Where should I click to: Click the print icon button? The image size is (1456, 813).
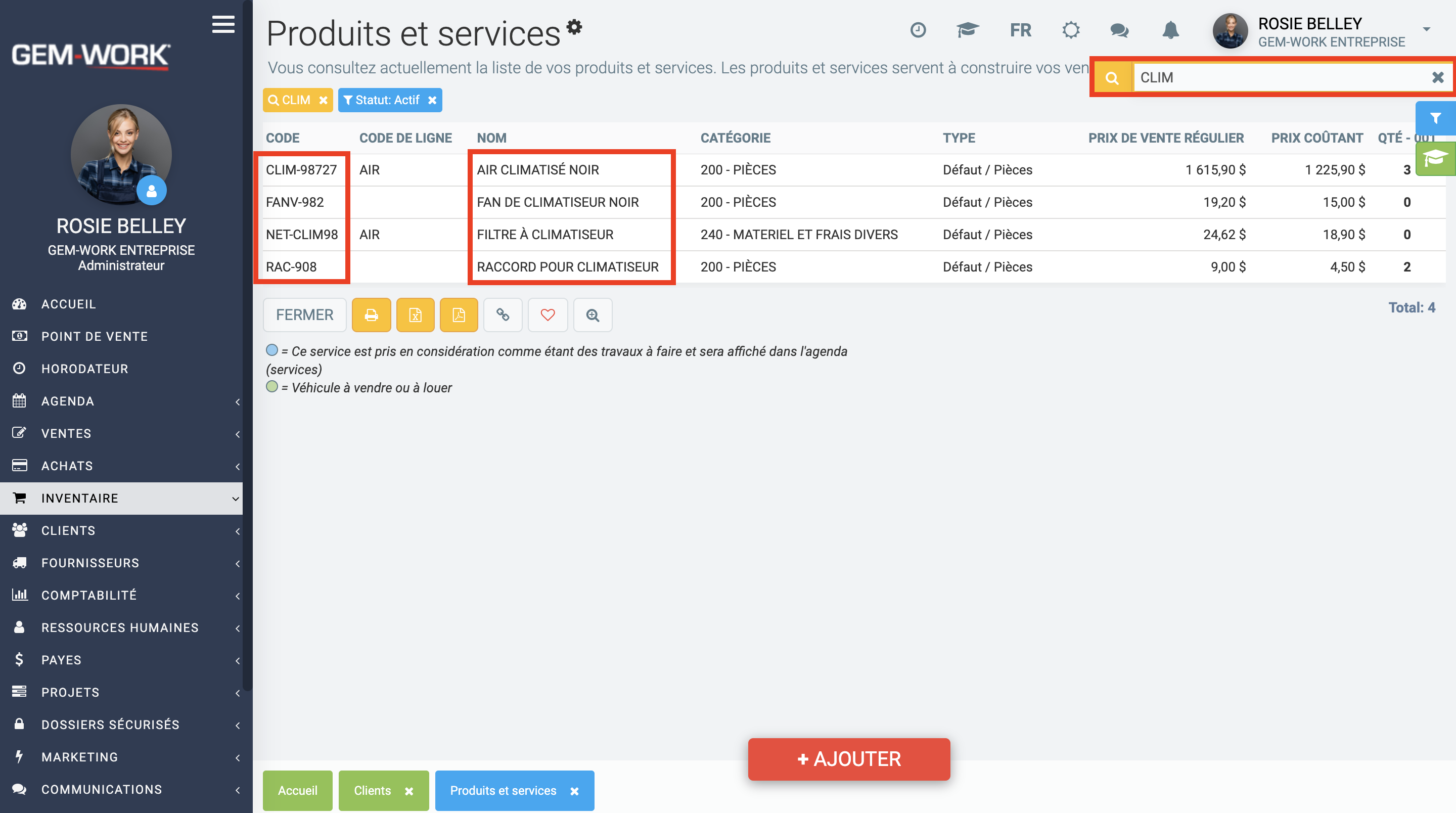pos(371,315)
